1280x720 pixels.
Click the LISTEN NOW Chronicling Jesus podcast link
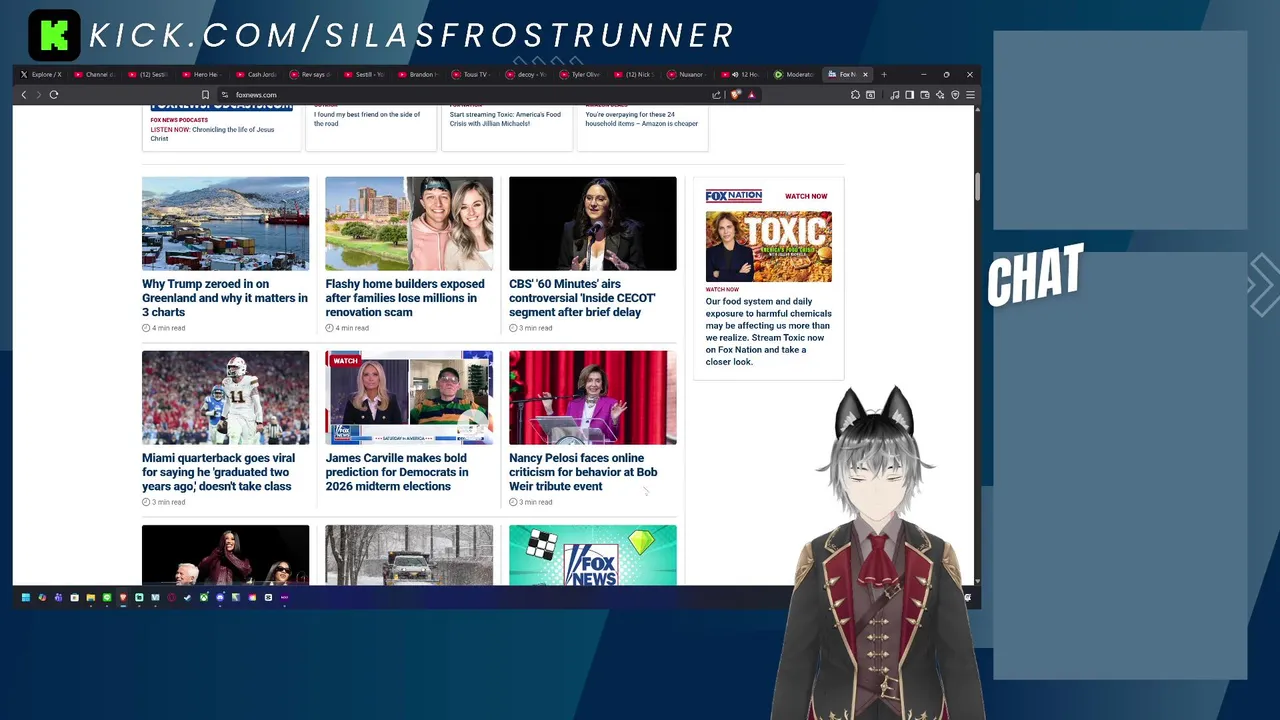tap(212, 134)
